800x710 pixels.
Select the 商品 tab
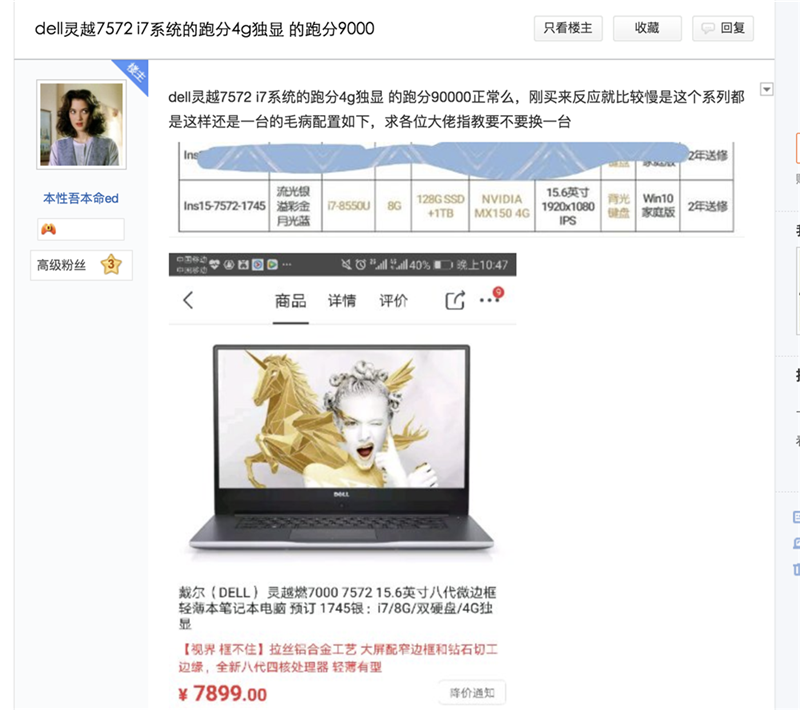coord(290,301)
